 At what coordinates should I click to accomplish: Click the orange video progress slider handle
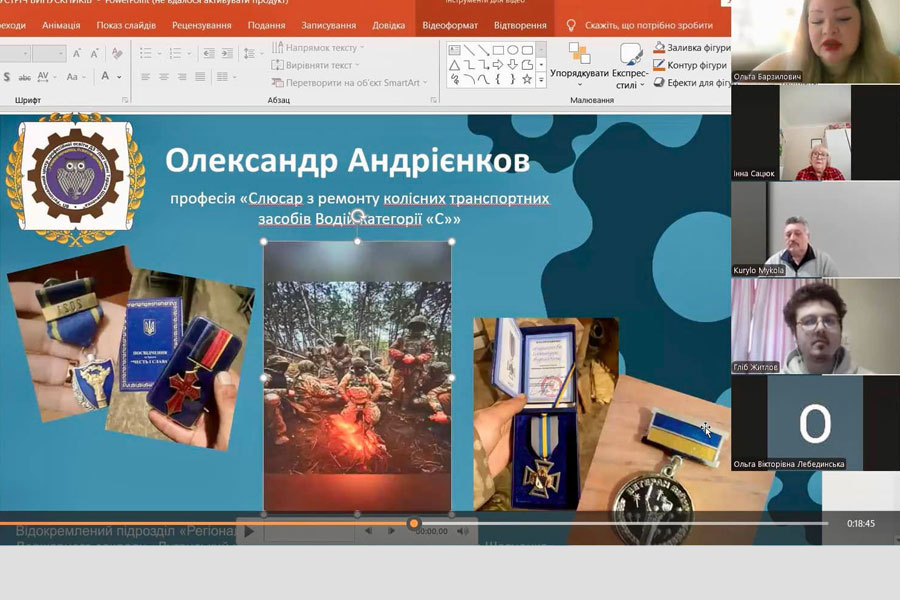click(413, 523)
